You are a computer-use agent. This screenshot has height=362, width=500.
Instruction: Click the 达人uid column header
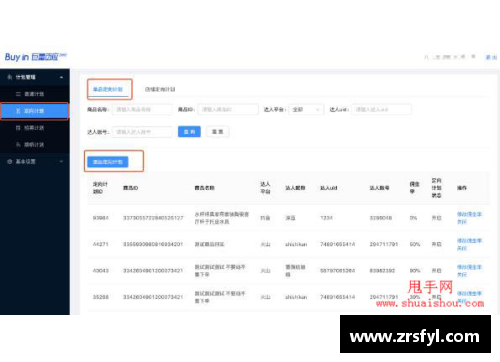click(x=329, y=188)
